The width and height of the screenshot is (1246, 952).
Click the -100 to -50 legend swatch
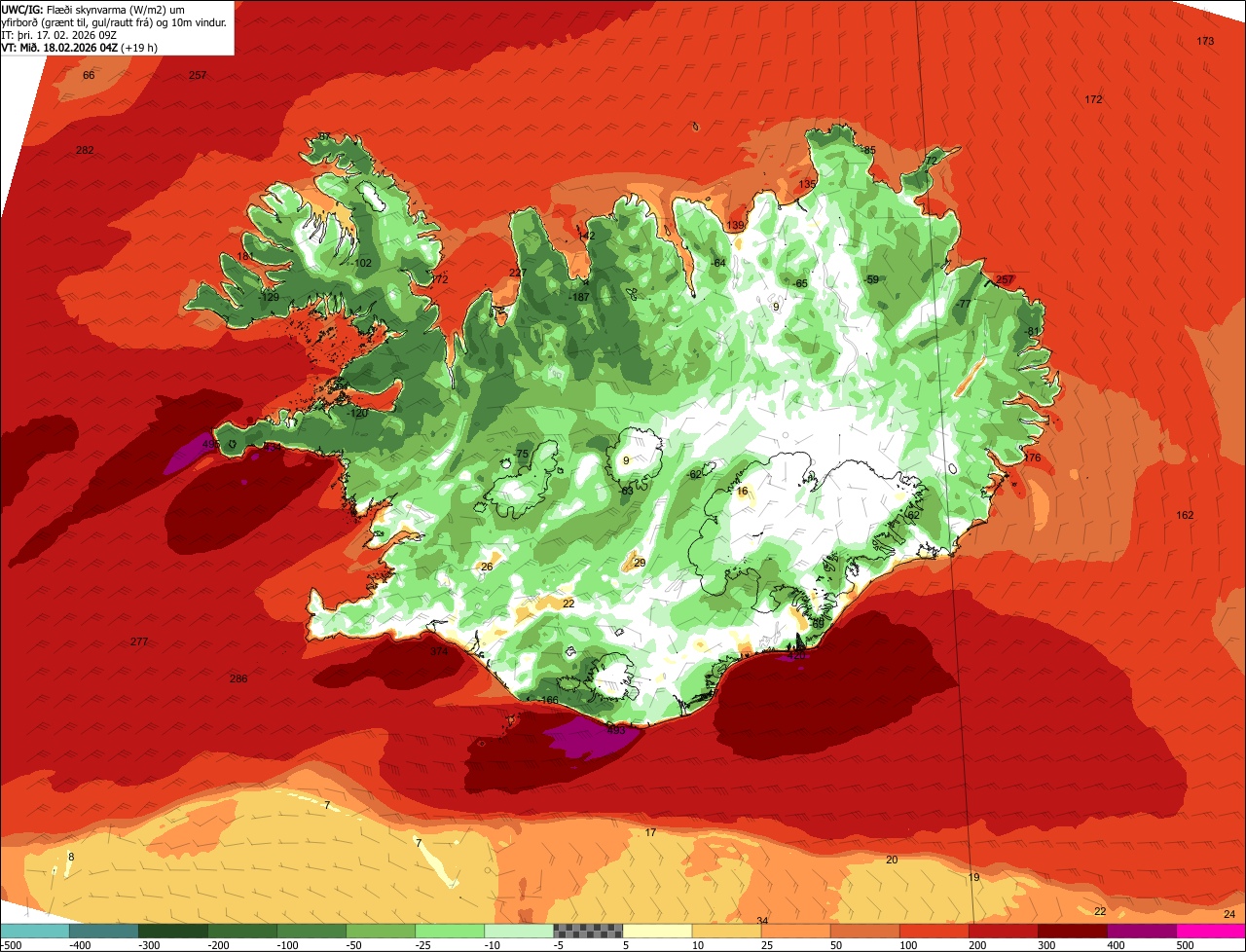(311, 931)
